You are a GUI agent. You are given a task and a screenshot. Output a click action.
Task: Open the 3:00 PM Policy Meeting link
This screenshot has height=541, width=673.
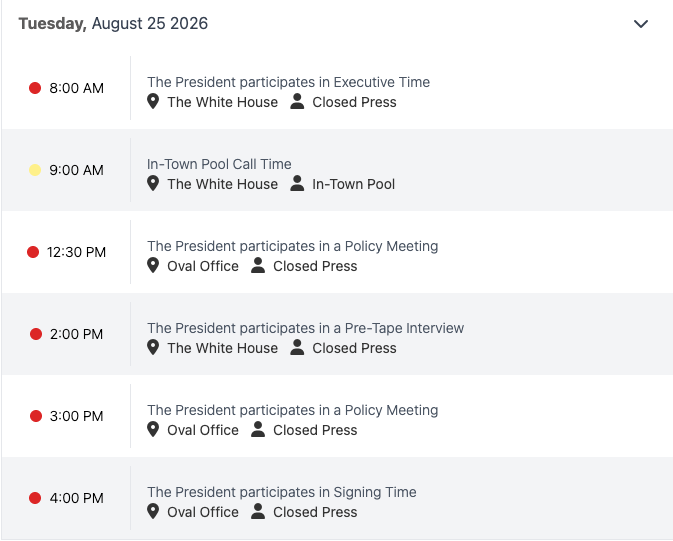click(293, 410)
